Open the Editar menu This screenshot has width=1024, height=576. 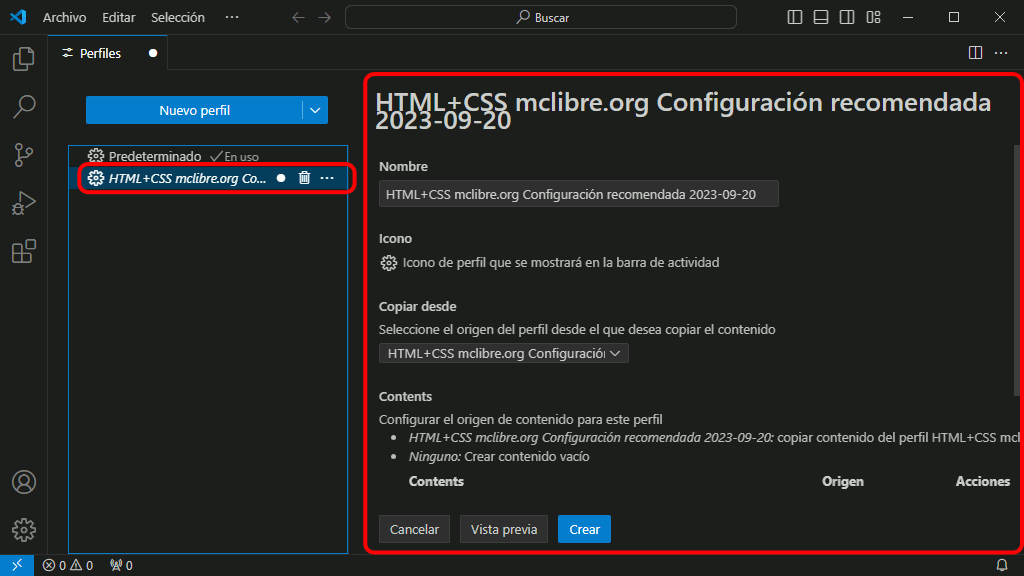pos(119,18)
